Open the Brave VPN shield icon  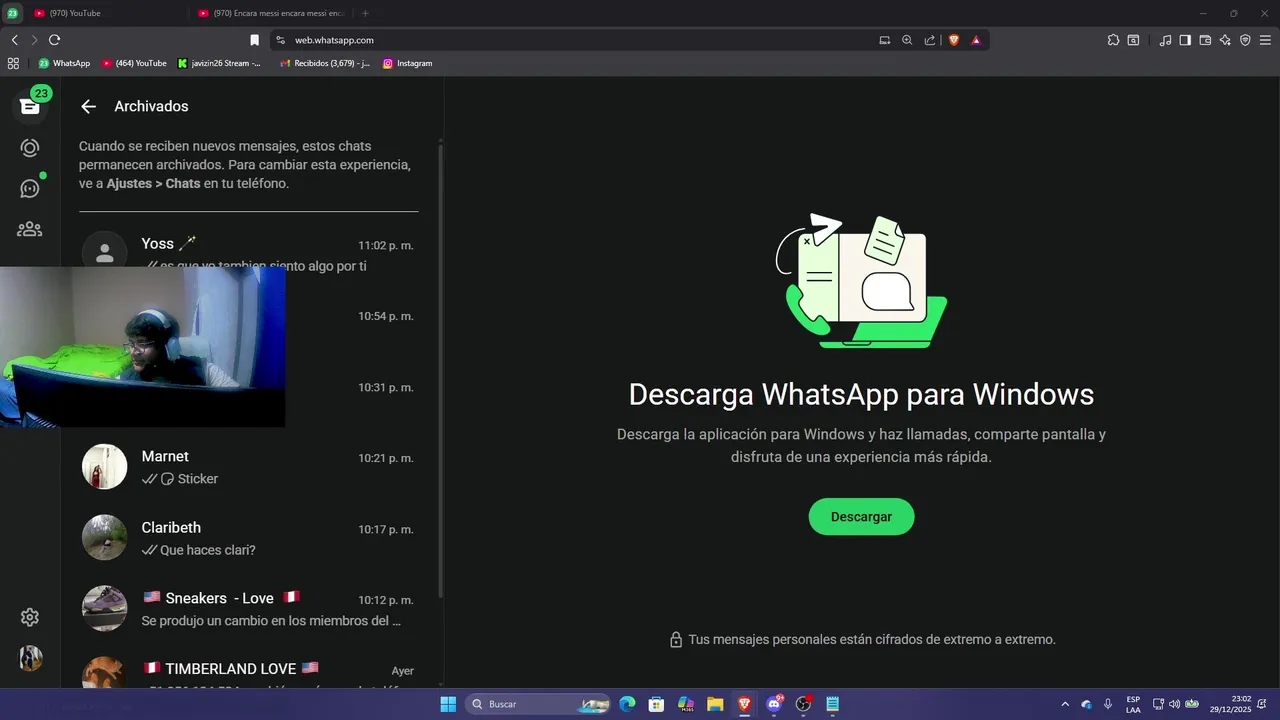(x=1245, y=40)
